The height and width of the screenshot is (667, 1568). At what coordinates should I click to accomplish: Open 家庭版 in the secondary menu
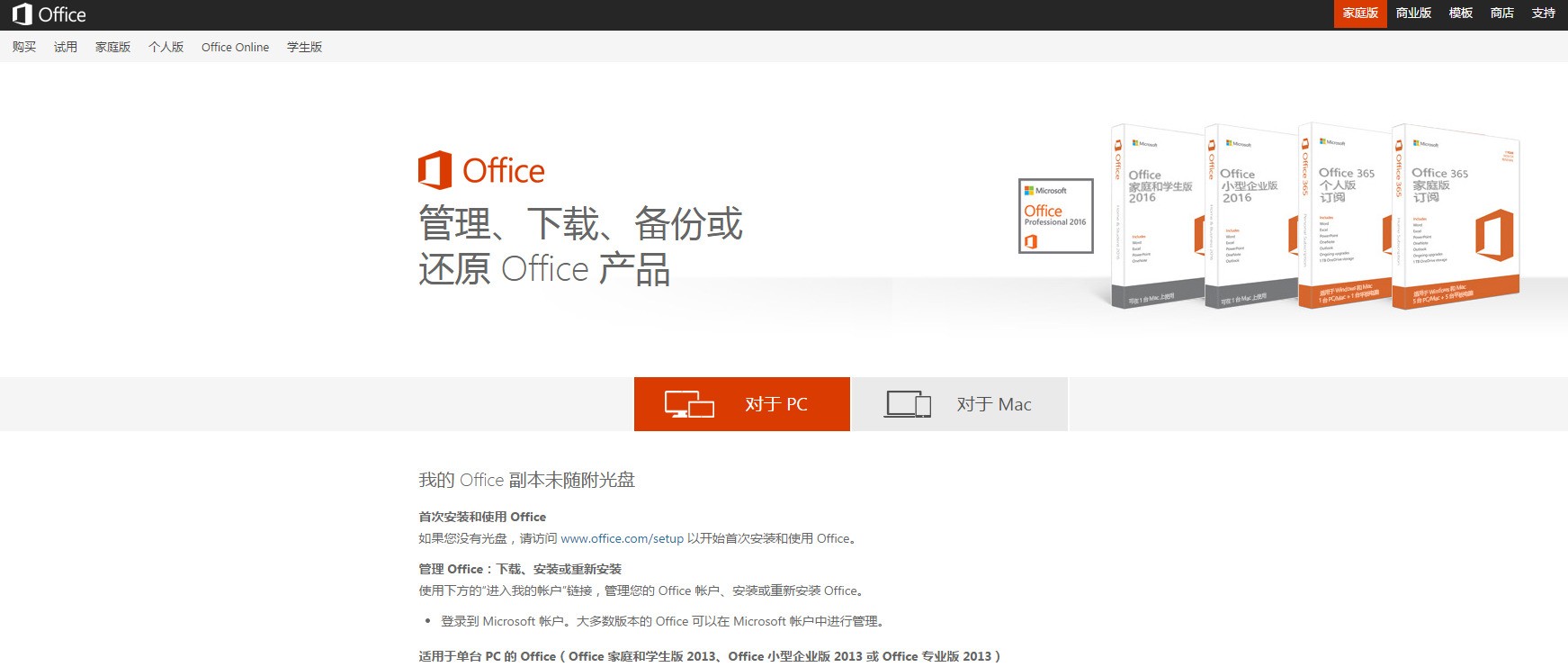[x=113, y=47]
